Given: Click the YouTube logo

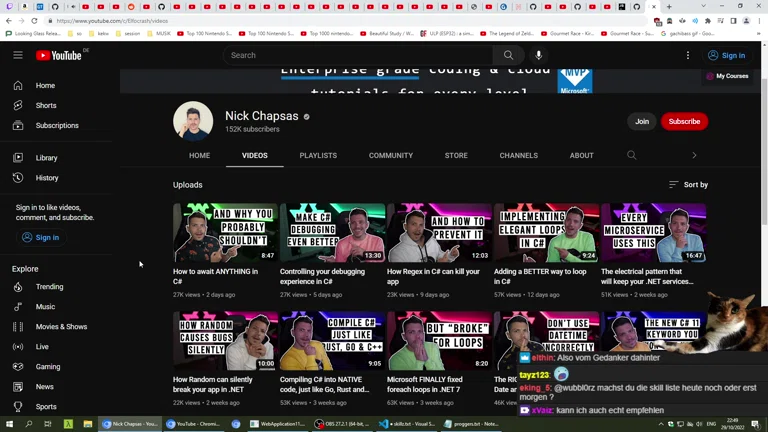Looking at the screenshot, I should click(x=59, y=55).
